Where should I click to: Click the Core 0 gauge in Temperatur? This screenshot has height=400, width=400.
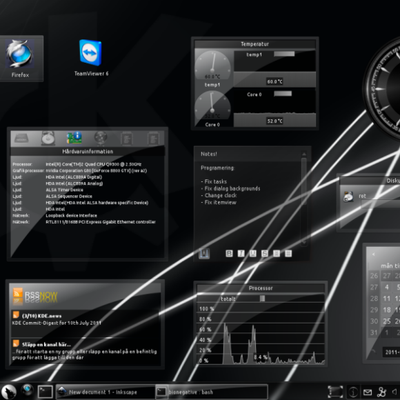point(213,106)
